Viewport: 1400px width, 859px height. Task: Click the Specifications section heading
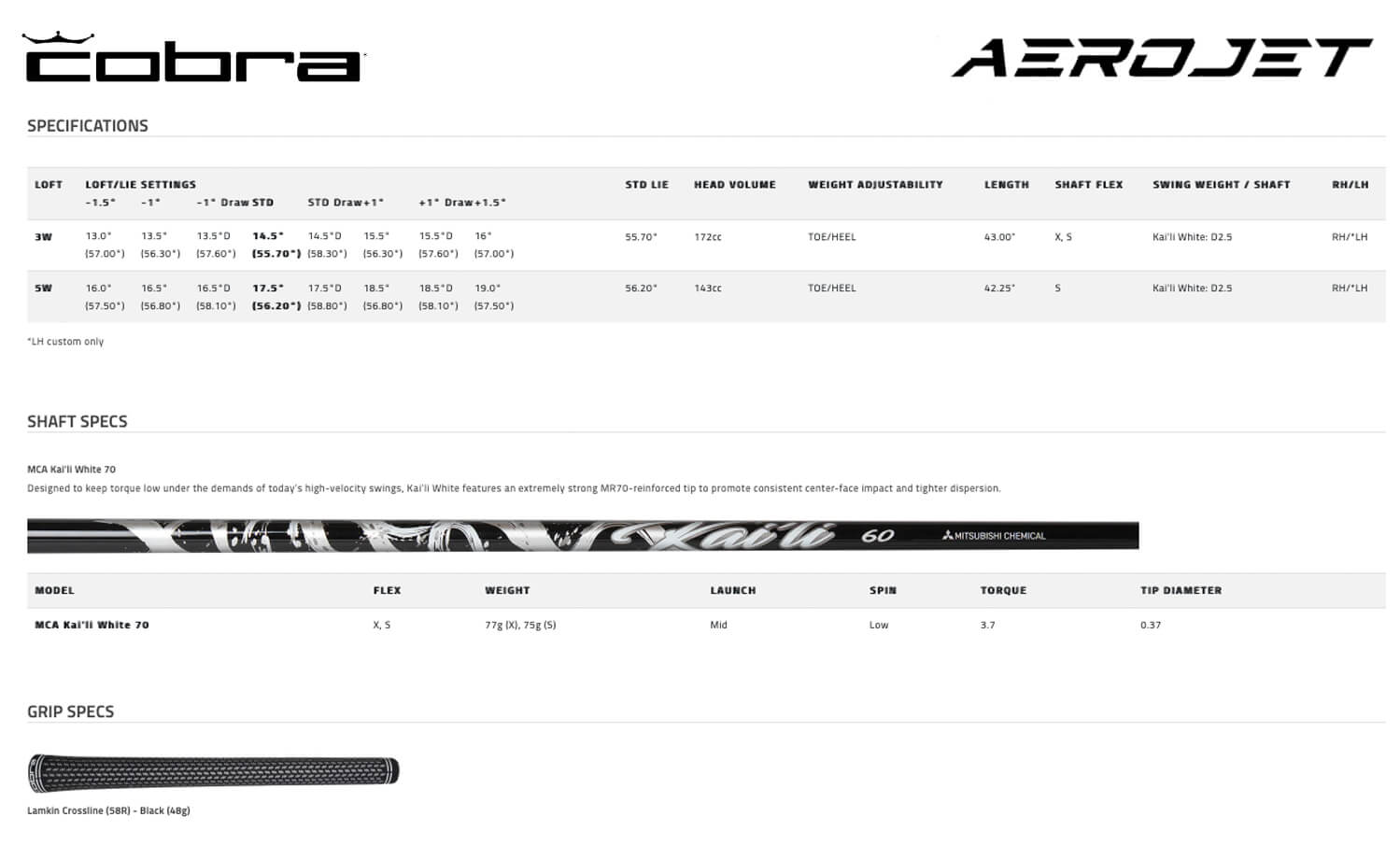pos(88,126)
